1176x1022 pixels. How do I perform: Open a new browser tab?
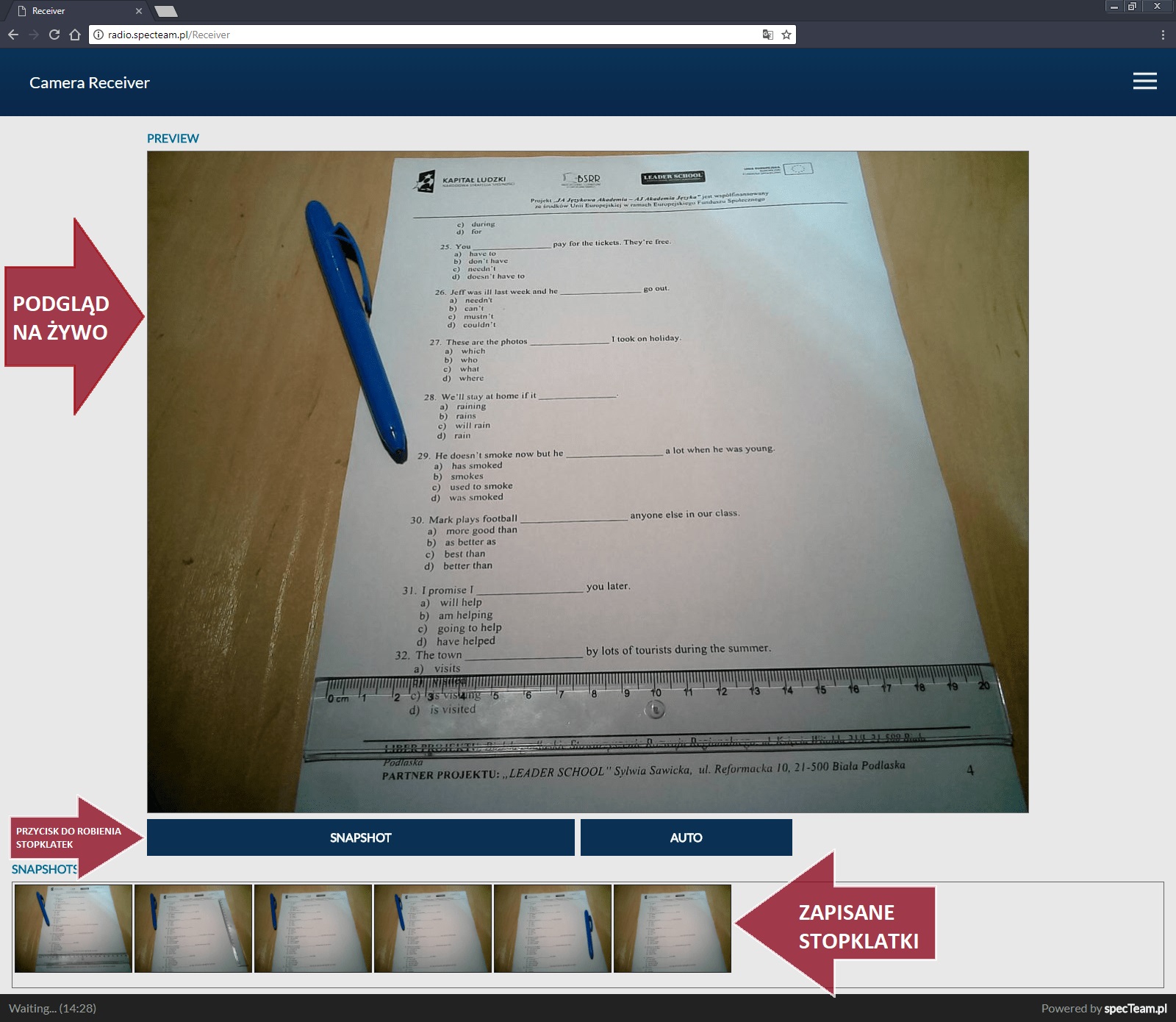[166, 11]
